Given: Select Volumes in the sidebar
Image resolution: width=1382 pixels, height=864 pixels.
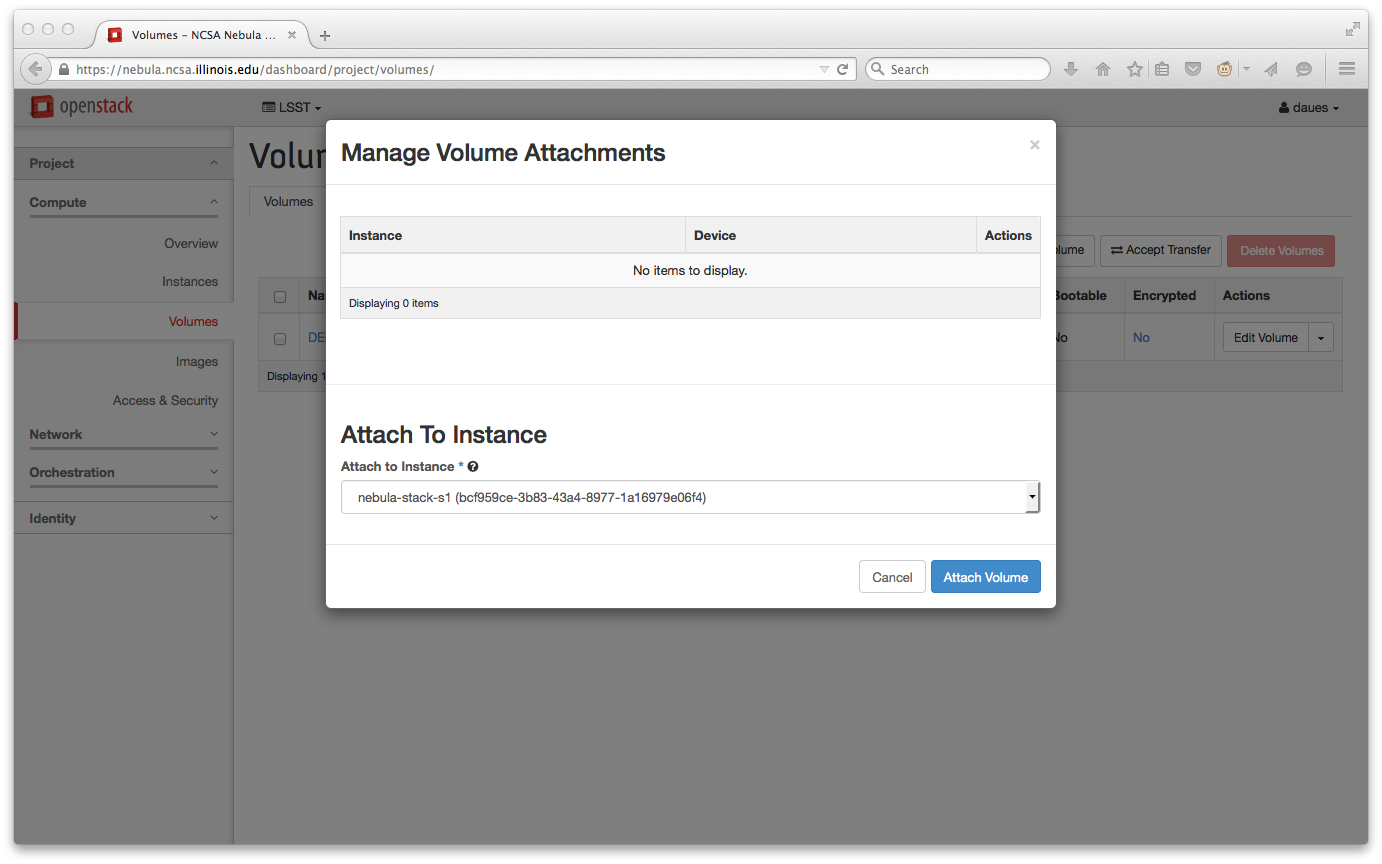Looking at the screenshot, I should point(193,321).
